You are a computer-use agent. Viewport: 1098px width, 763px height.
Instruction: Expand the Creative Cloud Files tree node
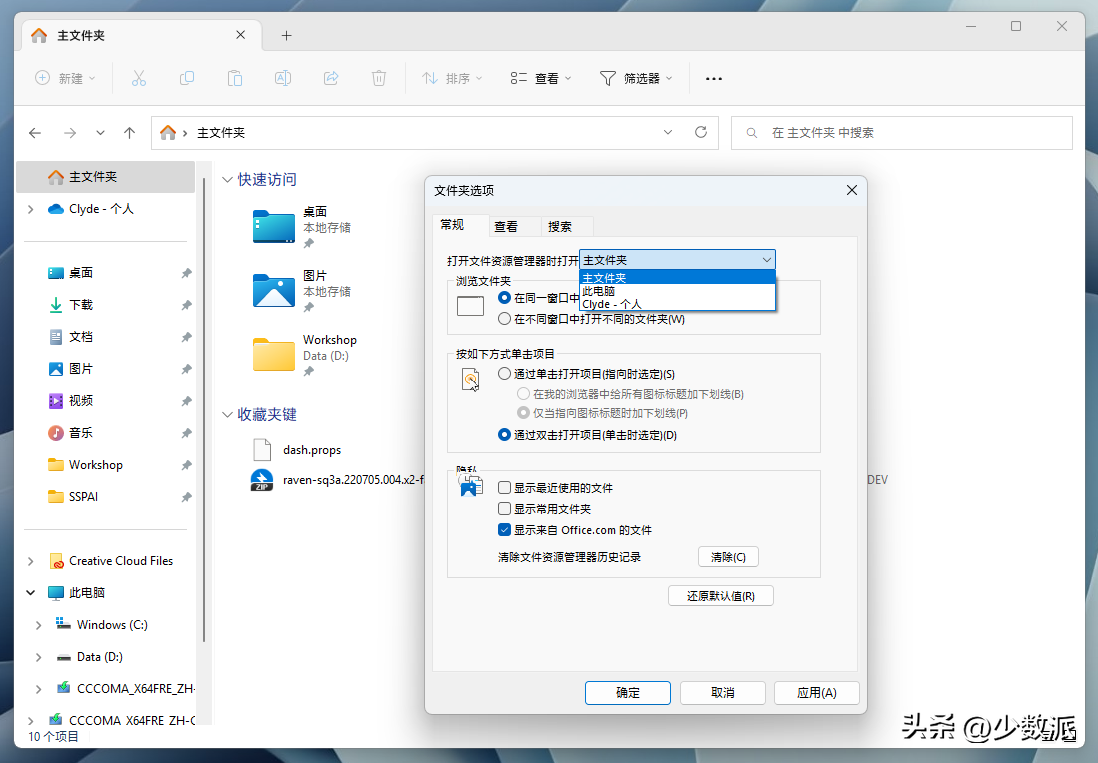coord(31,561)
